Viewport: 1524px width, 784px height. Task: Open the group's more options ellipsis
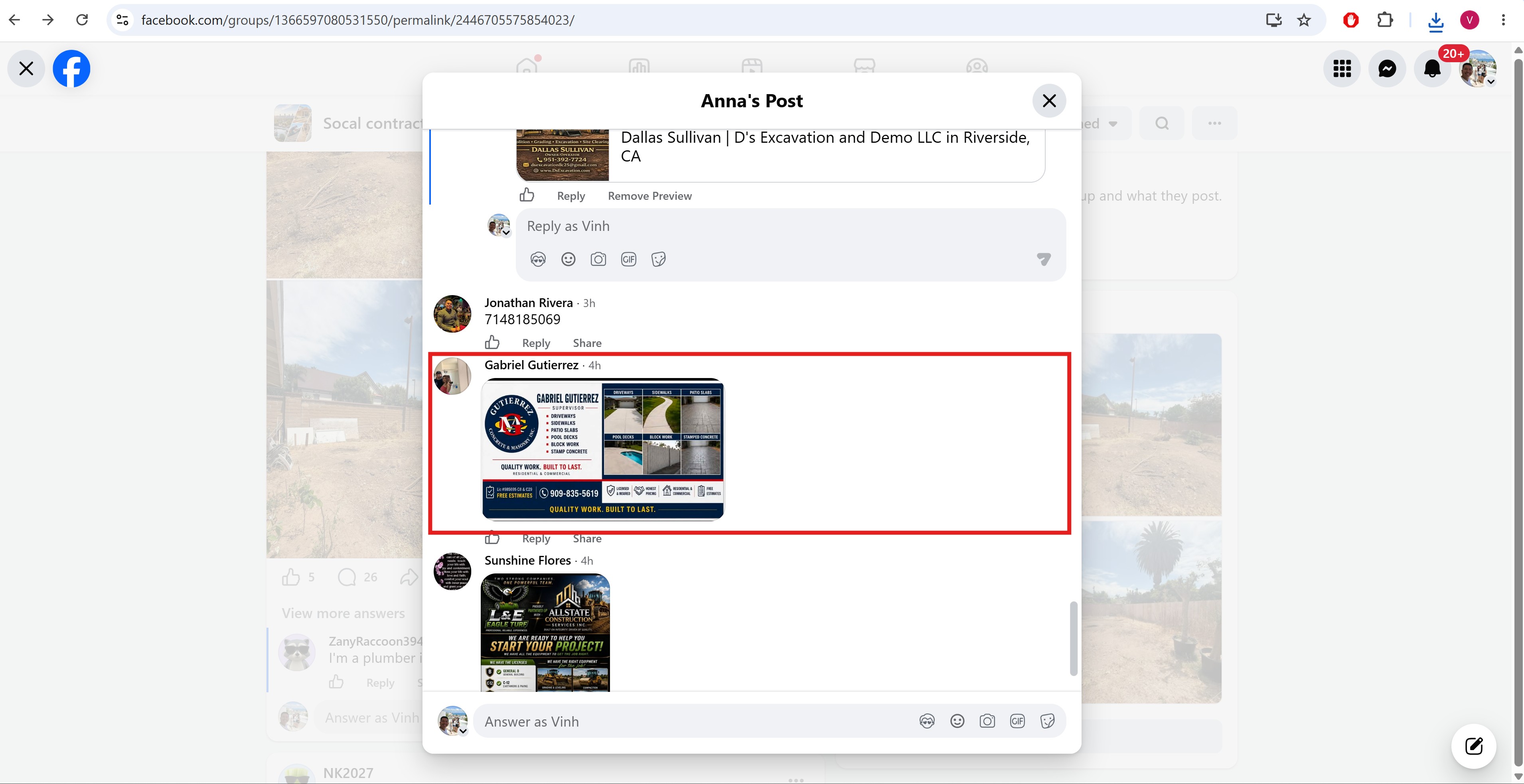click(1214, 124)
